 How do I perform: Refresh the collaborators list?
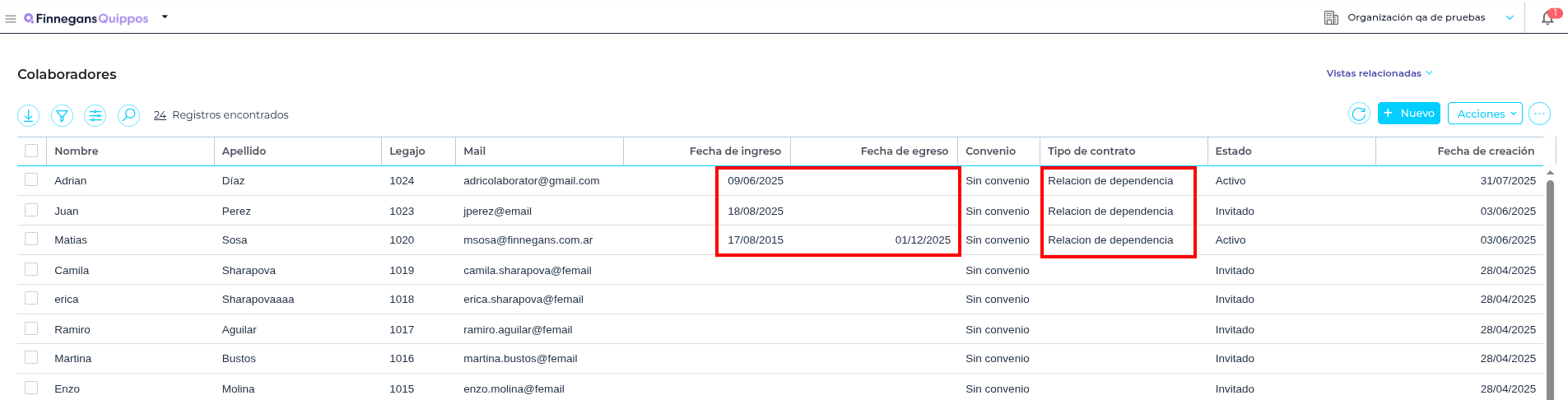pyautogui.click(x=1359, y=114)
